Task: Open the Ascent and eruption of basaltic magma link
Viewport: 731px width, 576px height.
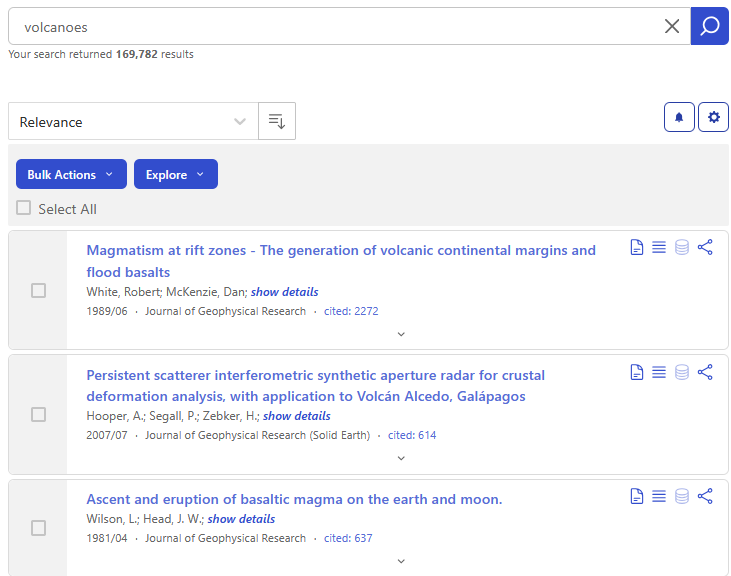Action: [294, 499]
